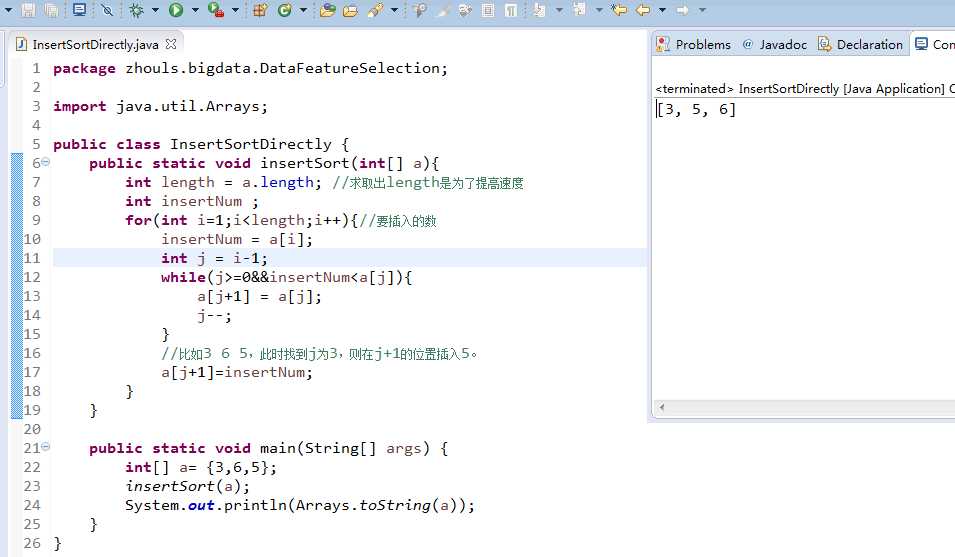Open the Previous Annotation dropdown arrow

tap(599, 10)
